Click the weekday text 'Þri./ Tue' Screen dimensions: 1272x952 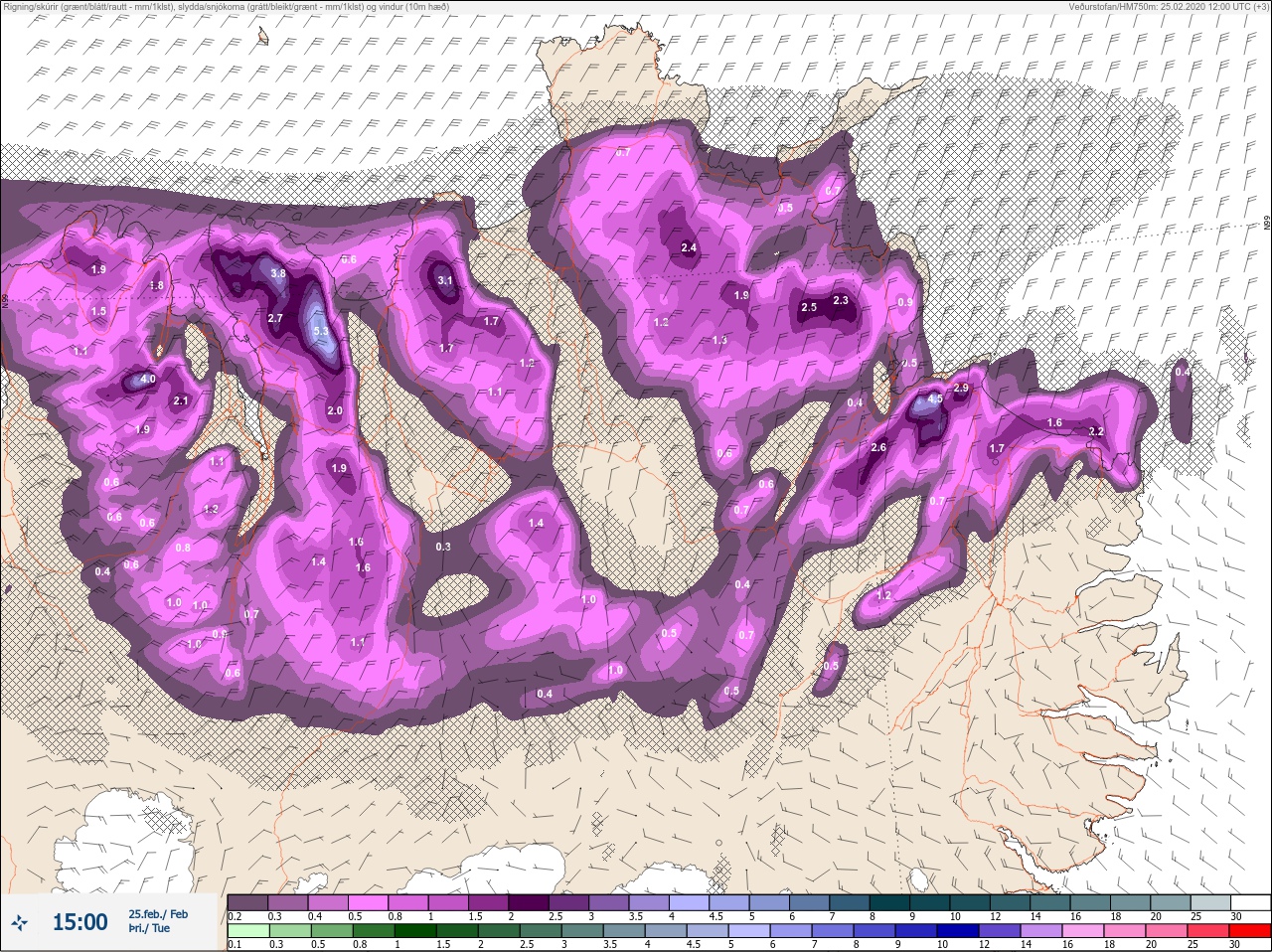[x=149, y=928]
